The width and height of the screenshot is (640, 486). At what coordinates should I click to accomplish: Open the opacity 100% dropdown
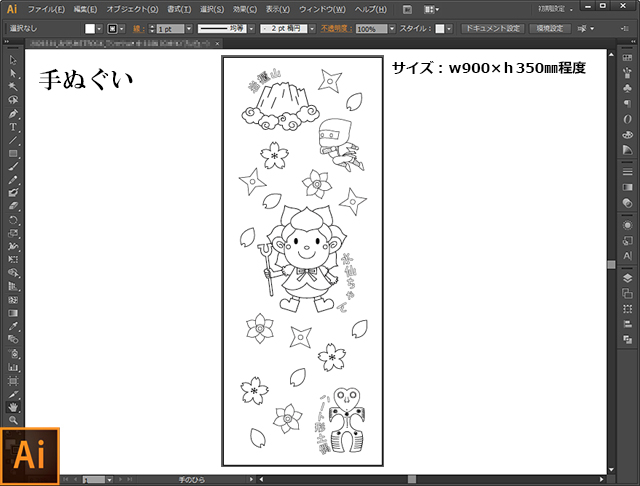[x=392, y=29]
